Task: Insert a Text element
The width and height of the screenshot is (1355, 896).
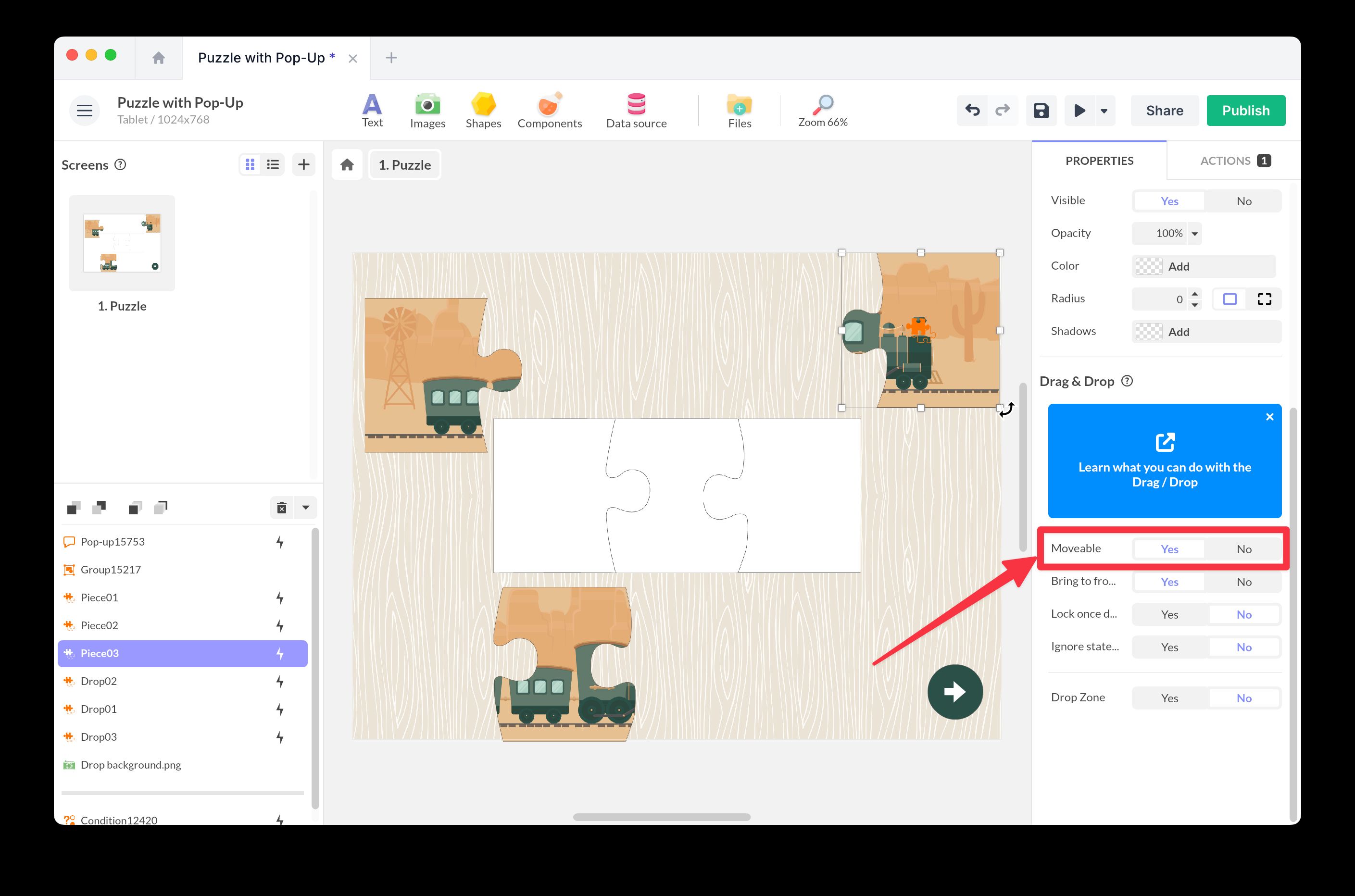Action: pos(372,110)
